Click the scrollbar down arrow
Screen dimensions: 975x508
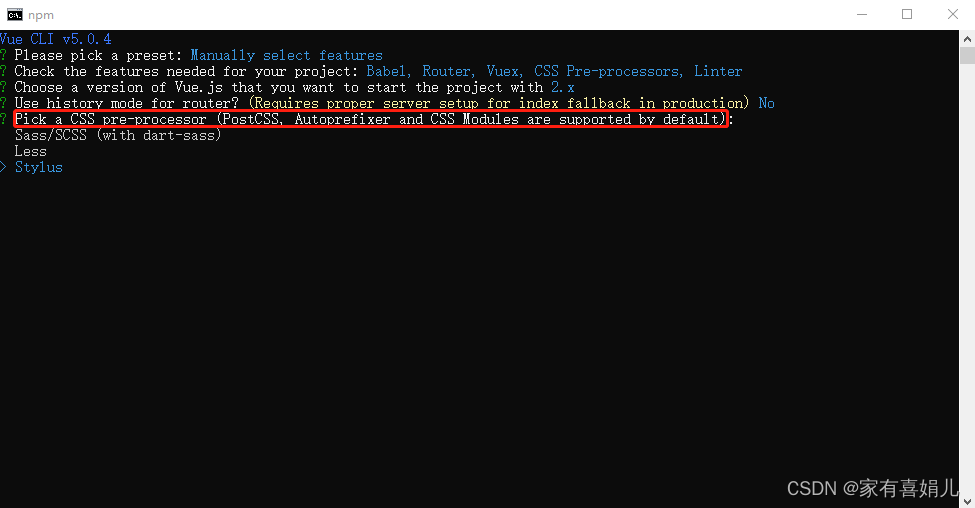(967, 500)
